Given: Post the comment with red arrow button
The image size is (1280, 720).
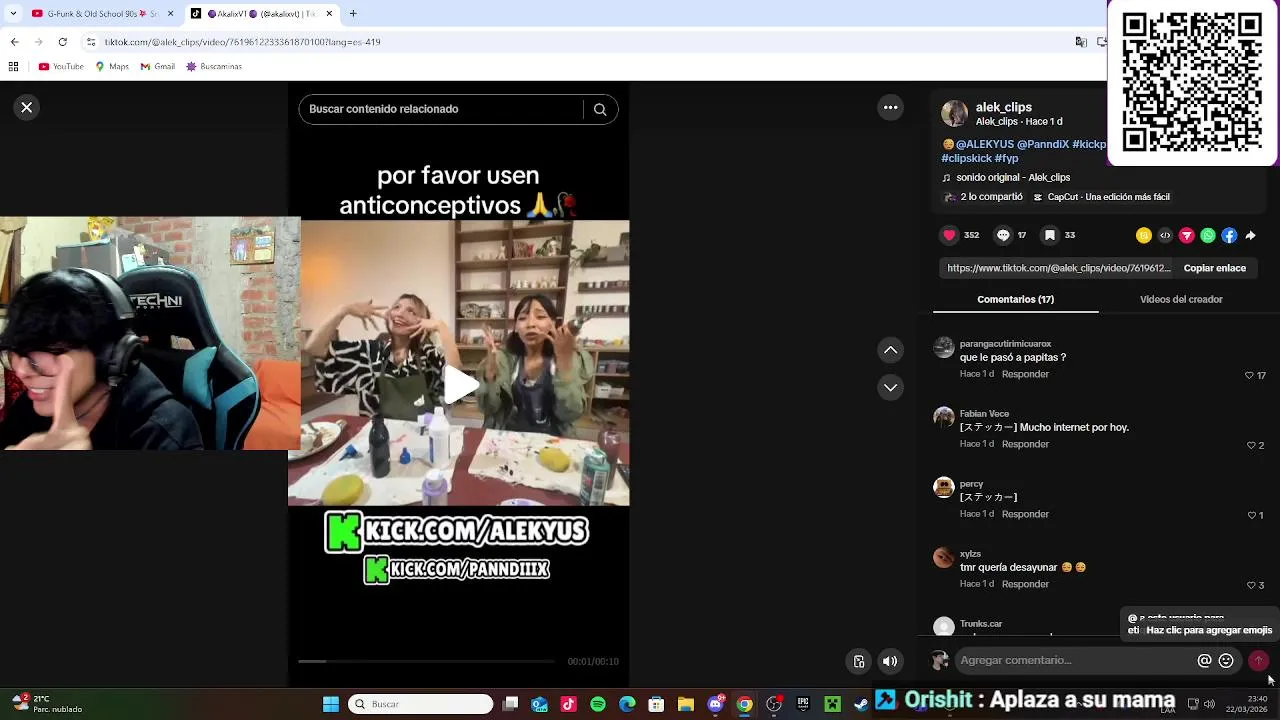Looking at the screenshot, I should click(x=1258, y=660).
